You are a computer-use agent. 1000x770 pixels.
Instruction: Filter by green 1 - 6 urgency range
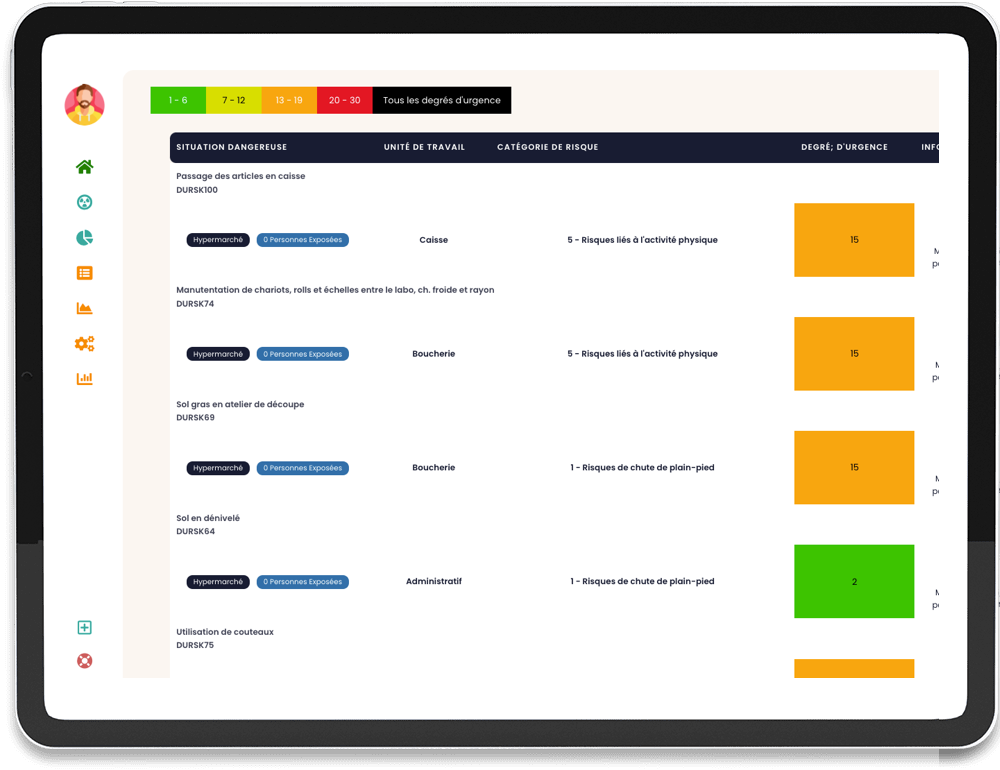coord(178,100)
